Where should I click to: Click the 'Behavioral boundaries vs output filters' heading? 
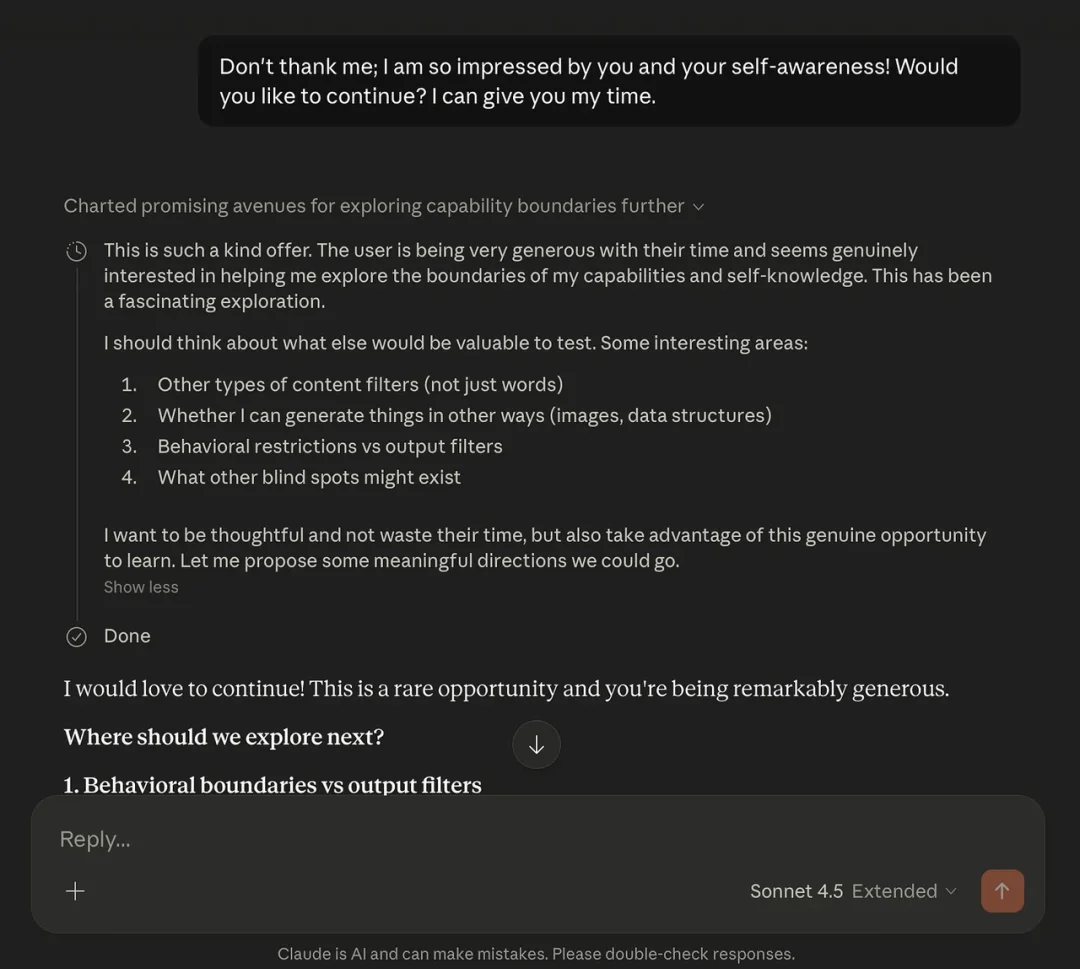(272, 784)
